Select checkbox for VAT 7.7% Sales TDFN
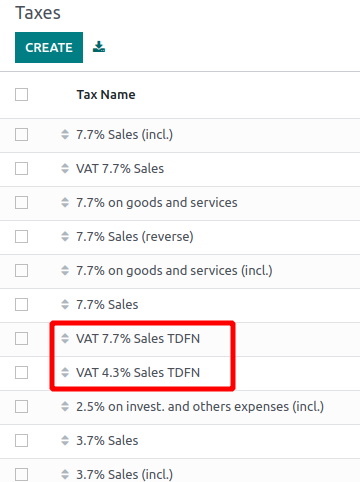Image resolution: width=360 pixels, height=482 pixels. click(21, 339)
